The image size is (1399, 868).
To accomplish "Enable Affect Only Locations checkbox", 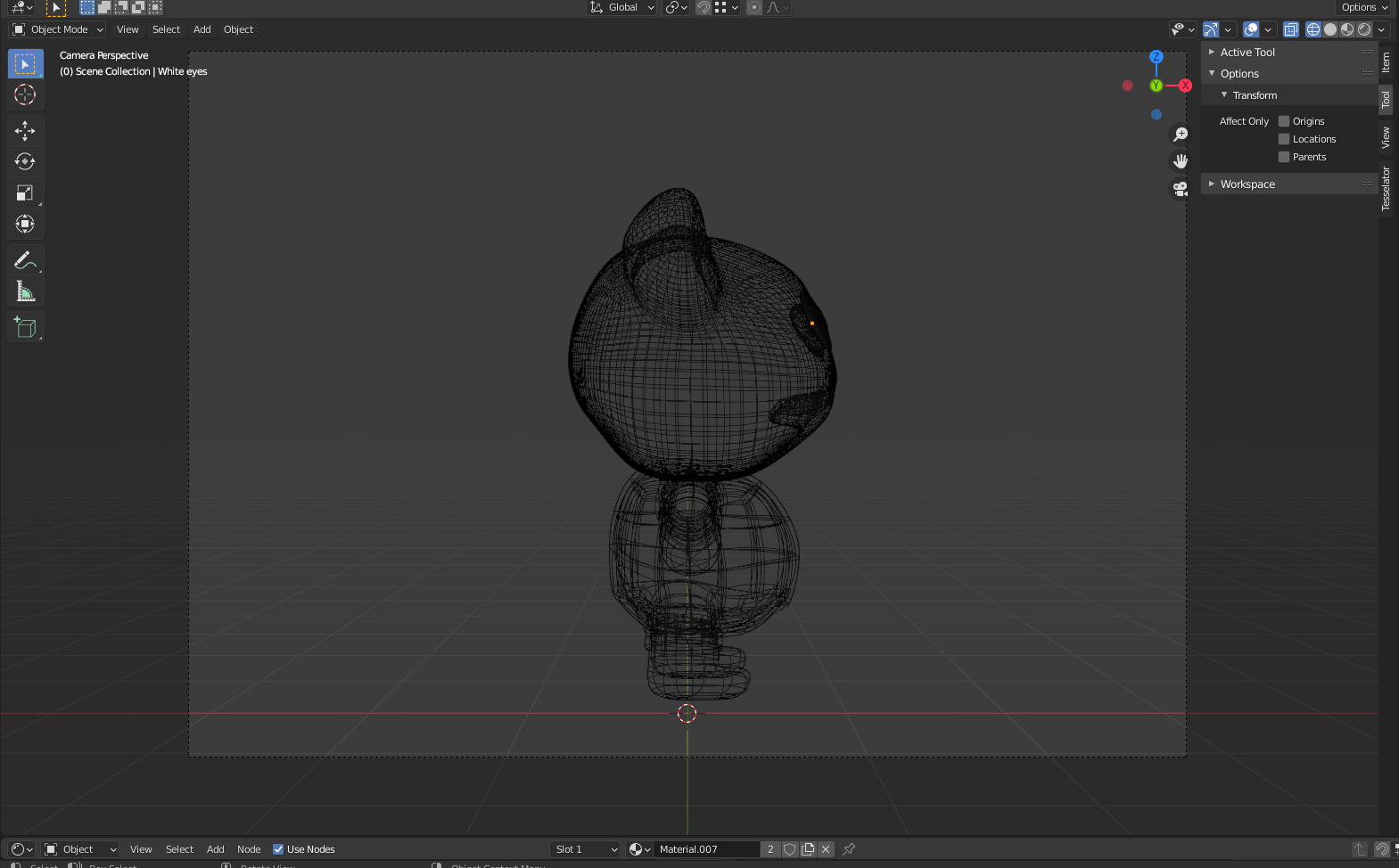I will point(1284,139).
